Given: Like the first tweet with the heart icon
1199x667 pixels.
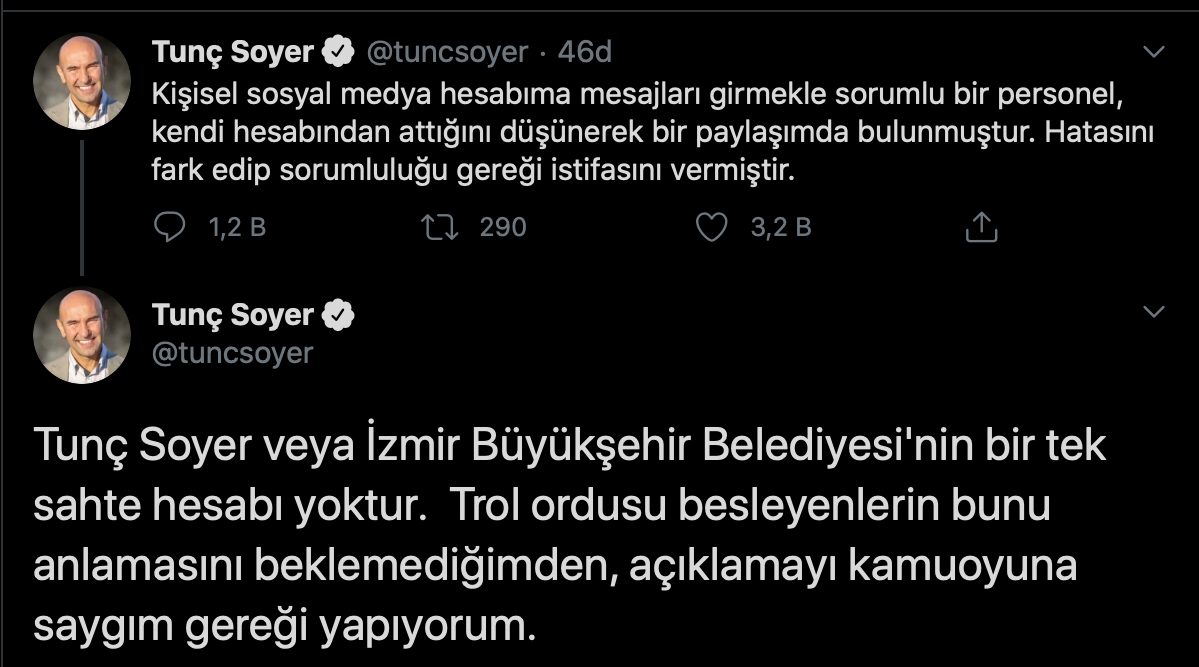Looking at the screenshot, I should [711, 228].
